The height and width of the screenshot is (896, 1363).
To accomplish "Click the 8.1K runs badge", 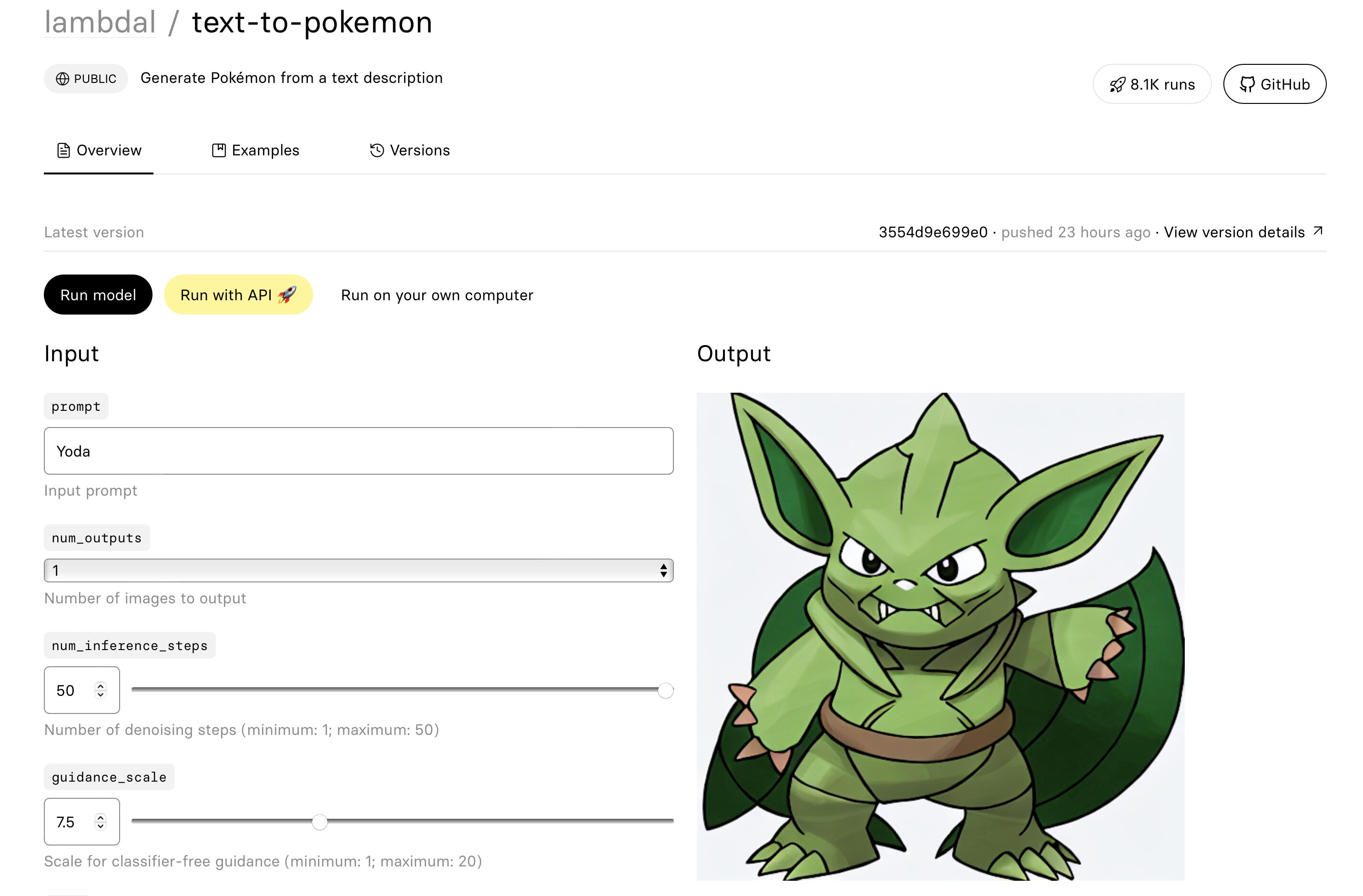I will [1152, 84].
